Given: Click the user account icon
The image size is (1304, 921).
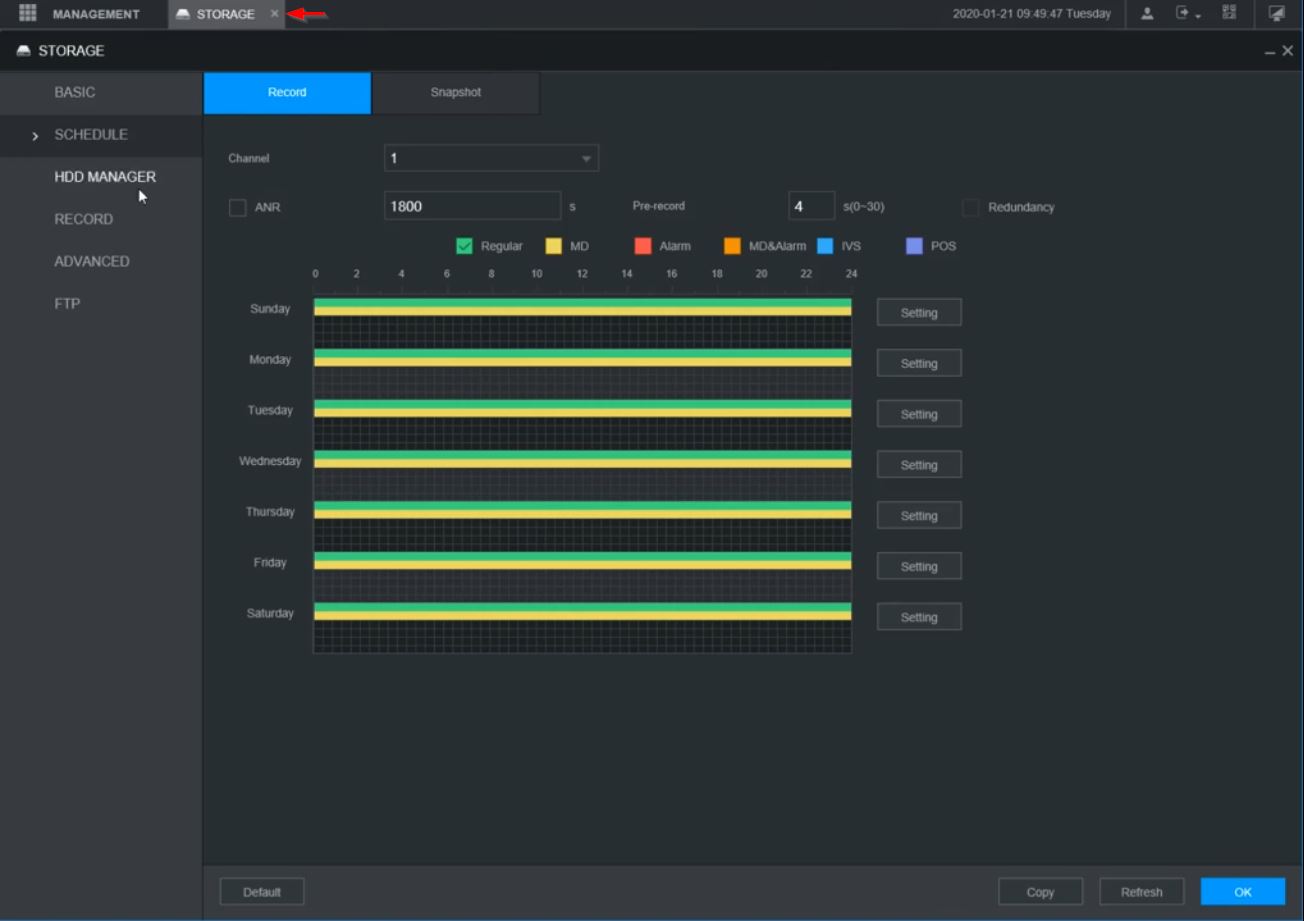Looking at the screenshot, I should (x=1147, y=14).
